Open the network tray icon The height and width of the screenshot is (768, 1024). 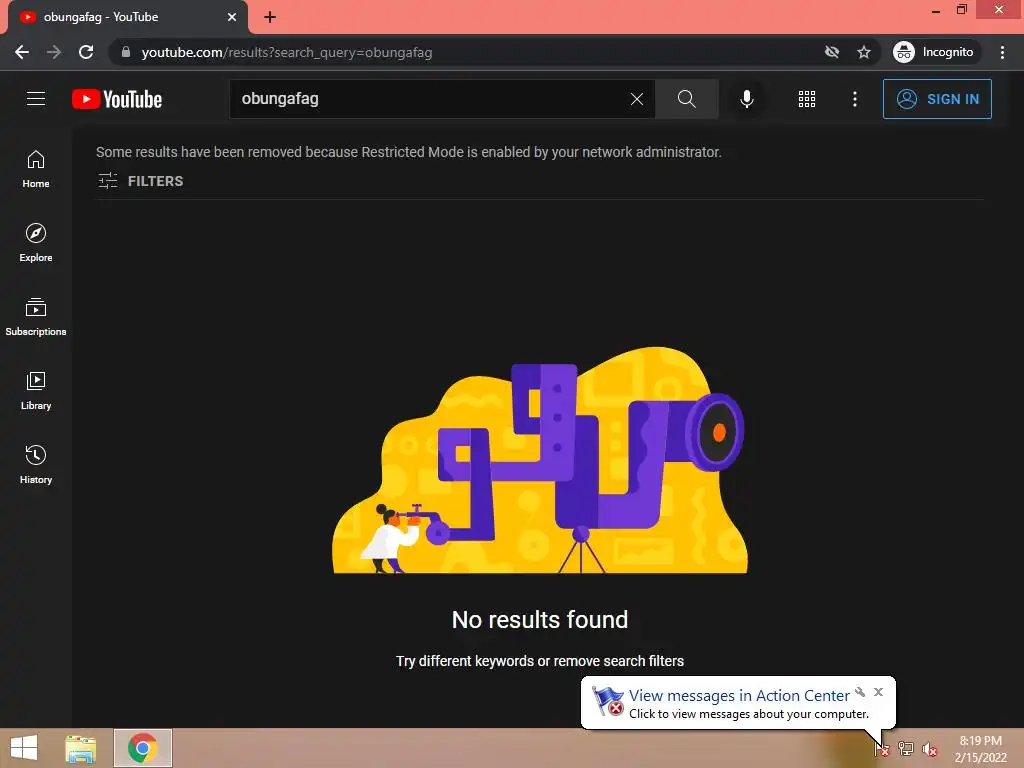click(906, 749)
